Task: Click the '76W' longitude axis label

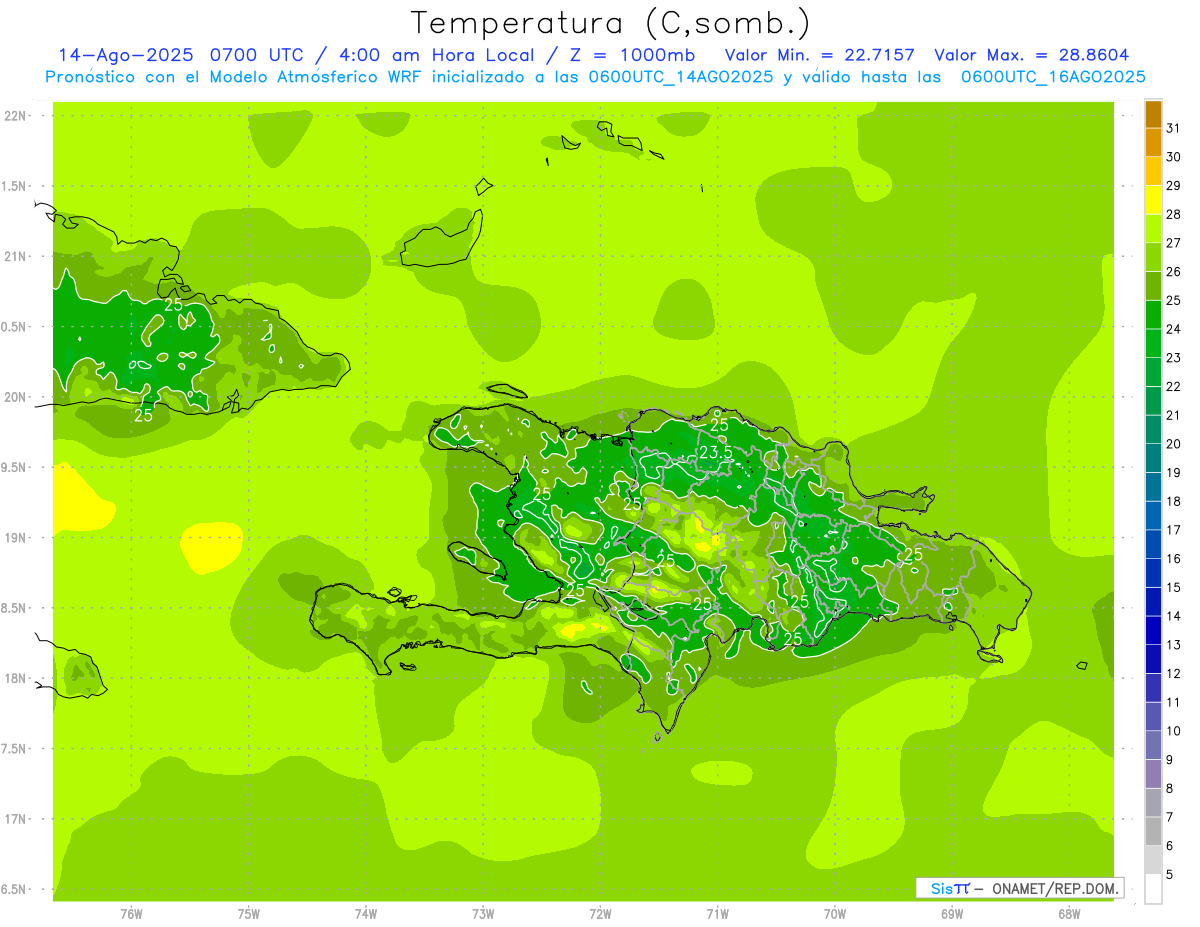Action: pos(131,914)
